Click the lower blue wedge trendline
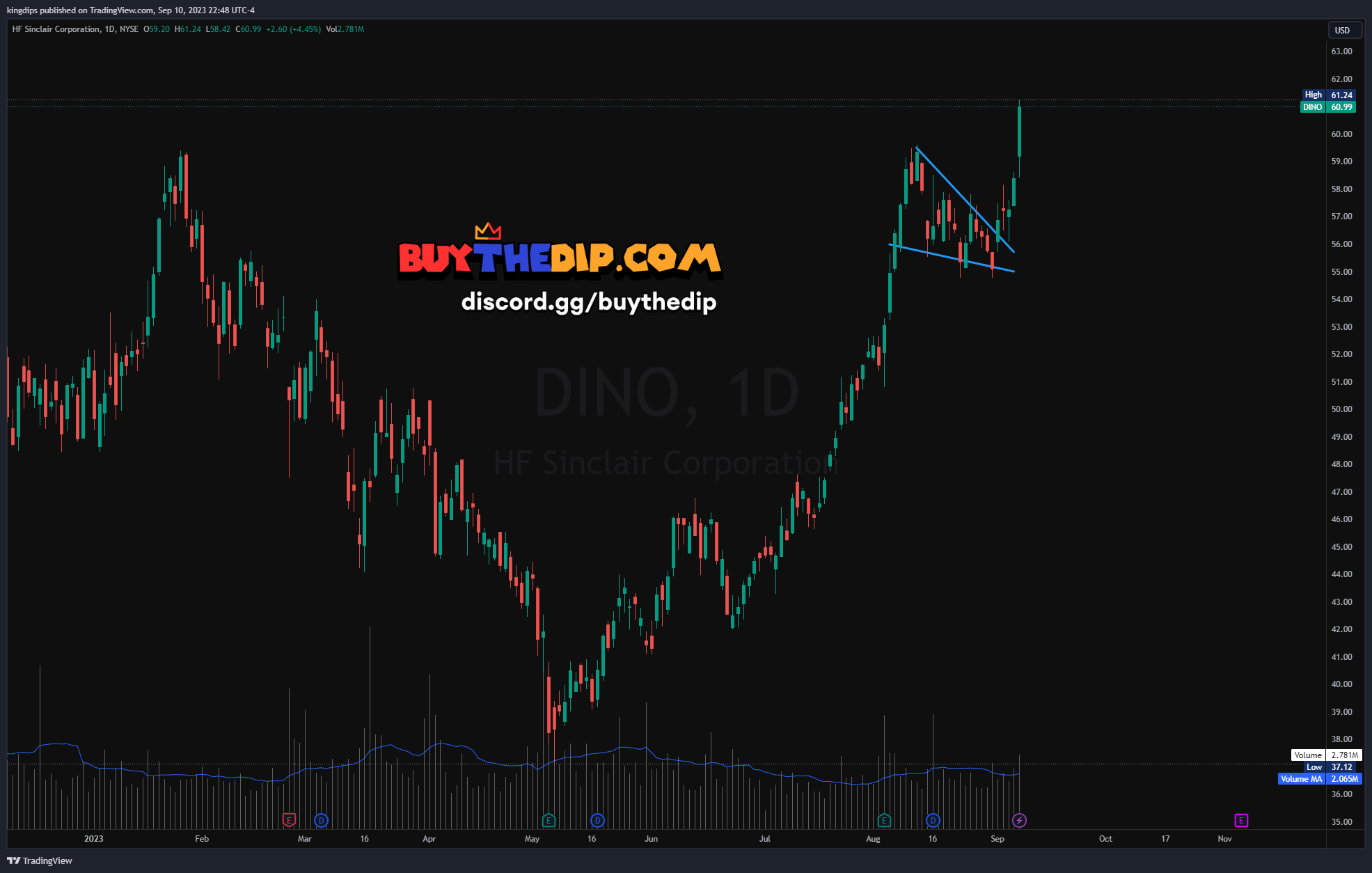The height and width of the screenshot is (873, 1372). tap(952, 258)
